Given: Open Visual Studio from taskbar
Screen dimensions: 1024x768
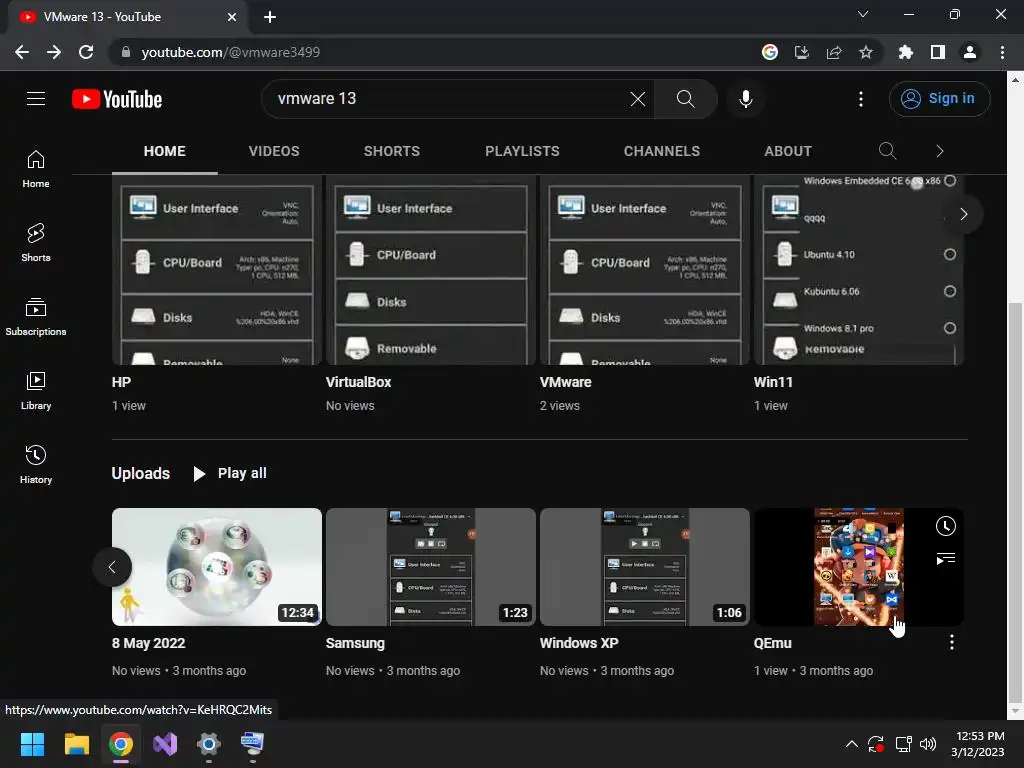Looking at the screenshot, I should pos(165,744).
